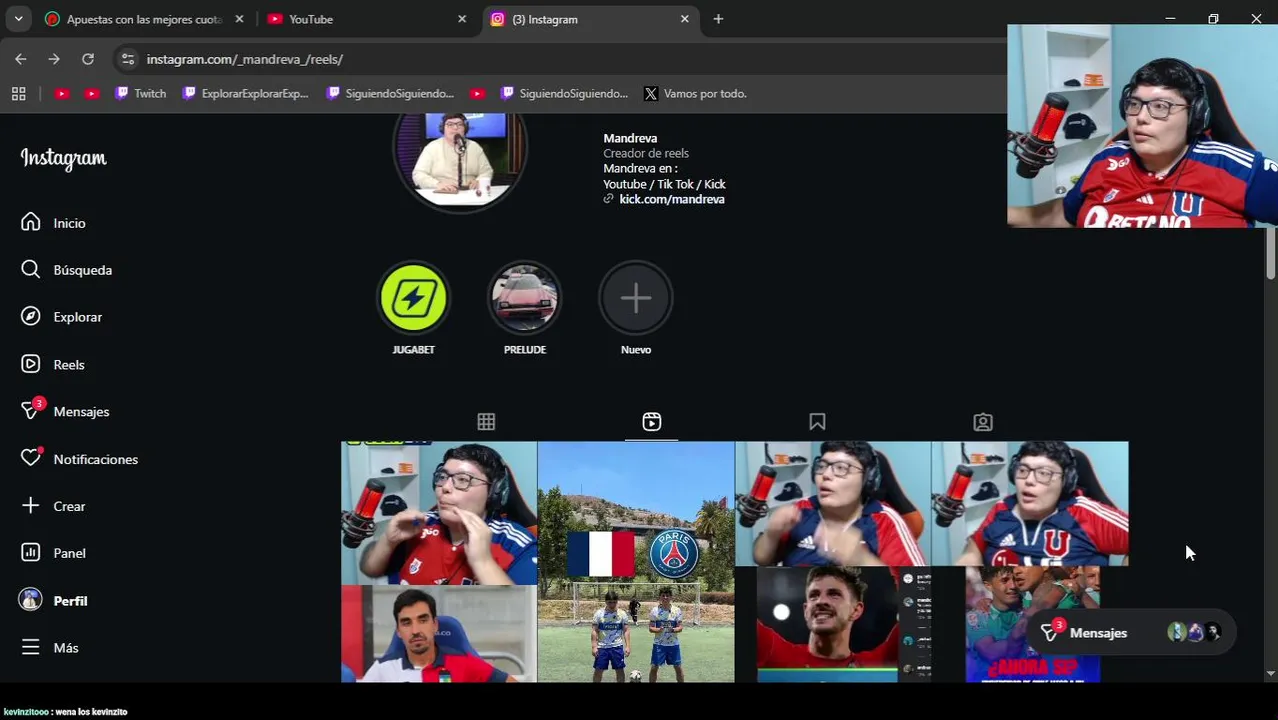Open Notificaciones heart icon
The width and height of the screenshot is (1278, 720).
[x=31, y=458]
